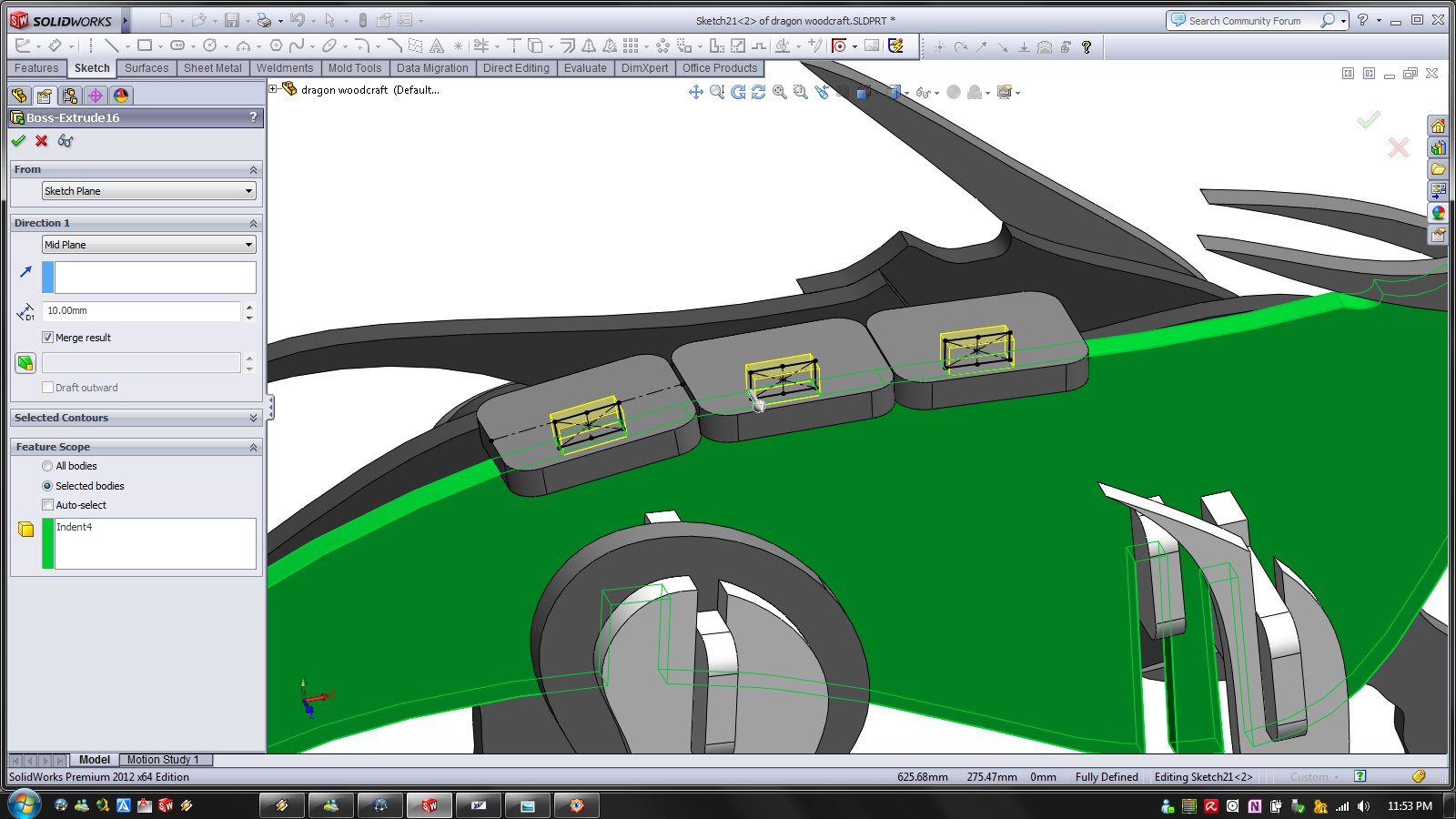
Task: Open the Mid Plane end condition dropdown
Action: 149,245
